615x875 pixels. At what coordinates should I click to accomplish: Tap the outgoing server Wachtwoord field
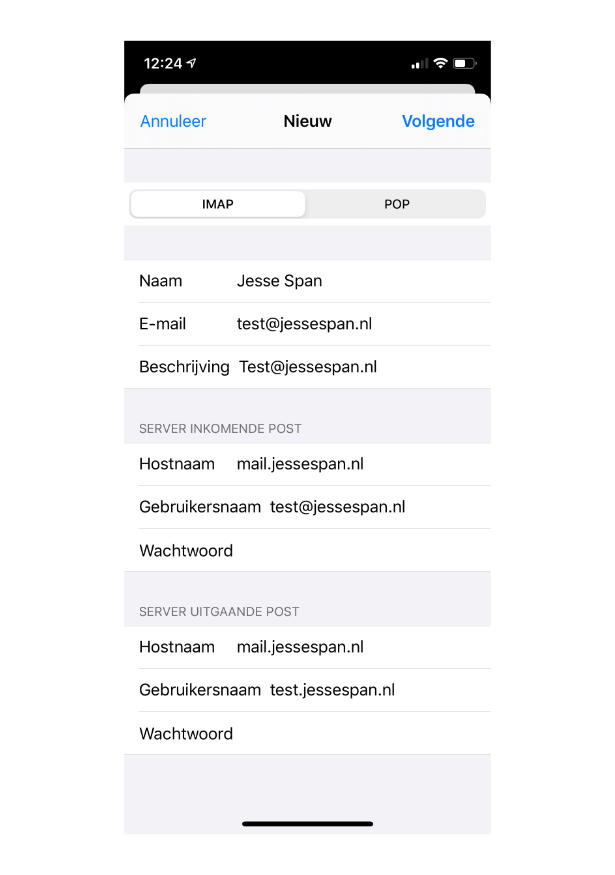pyautogui.click(x=308, y=734)
